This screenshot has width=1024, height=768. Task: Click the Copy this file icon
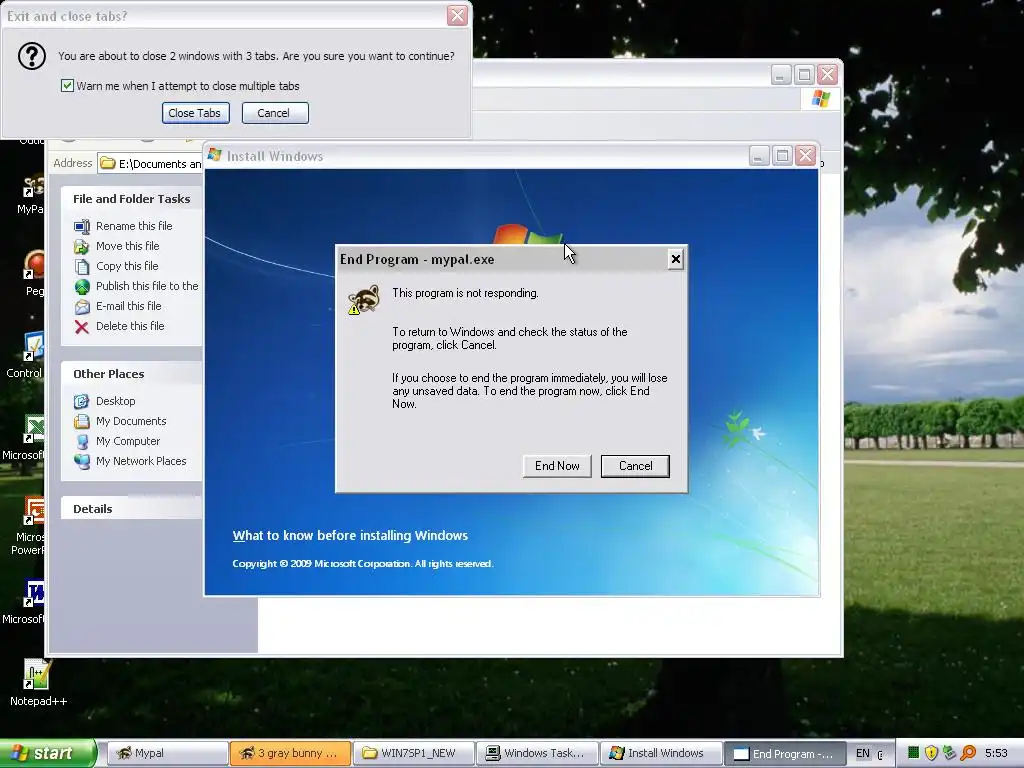tap(82, 266)
